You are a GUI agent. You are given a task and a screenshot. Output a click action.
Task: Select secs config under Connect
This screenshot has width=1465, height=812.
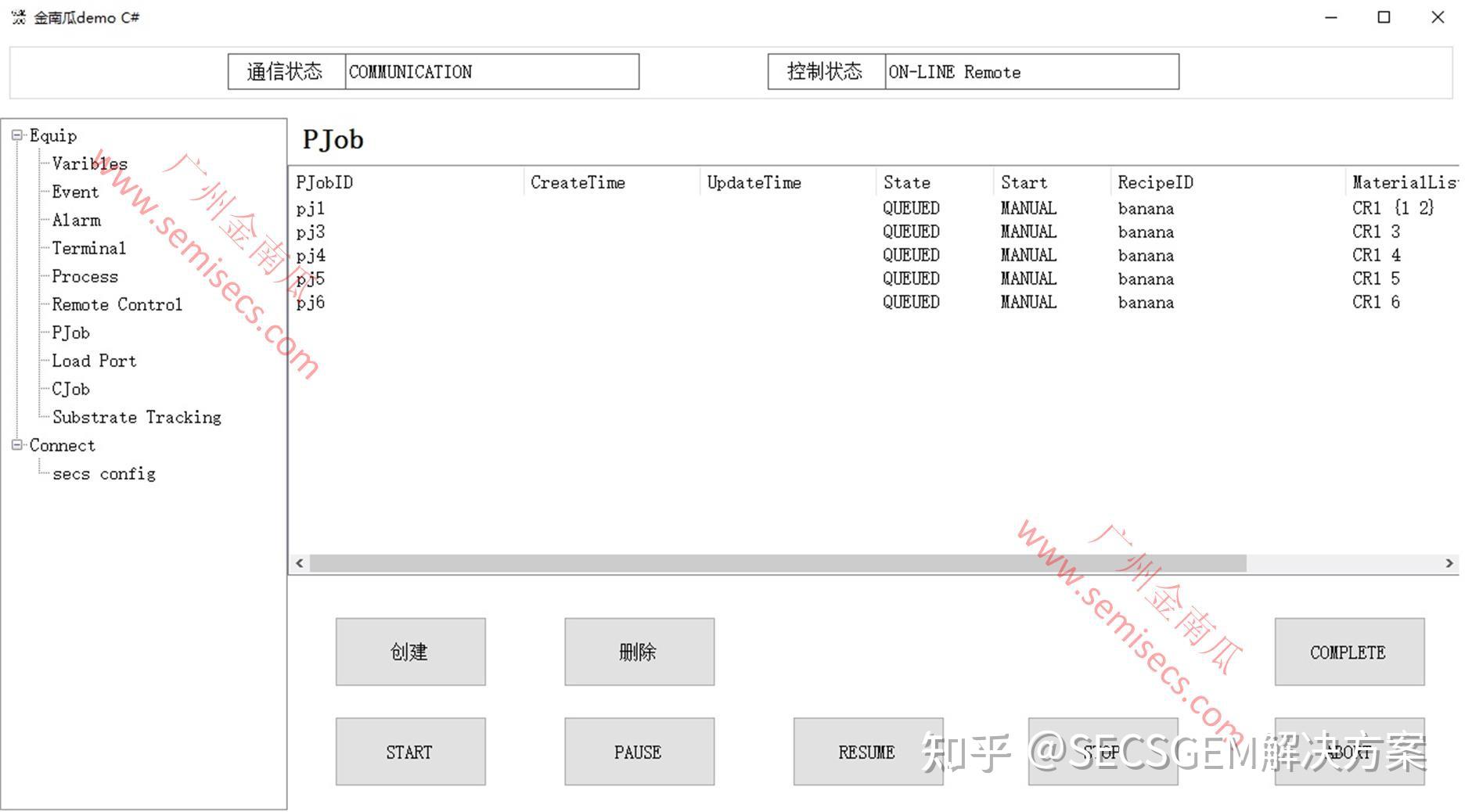(104, 473)
